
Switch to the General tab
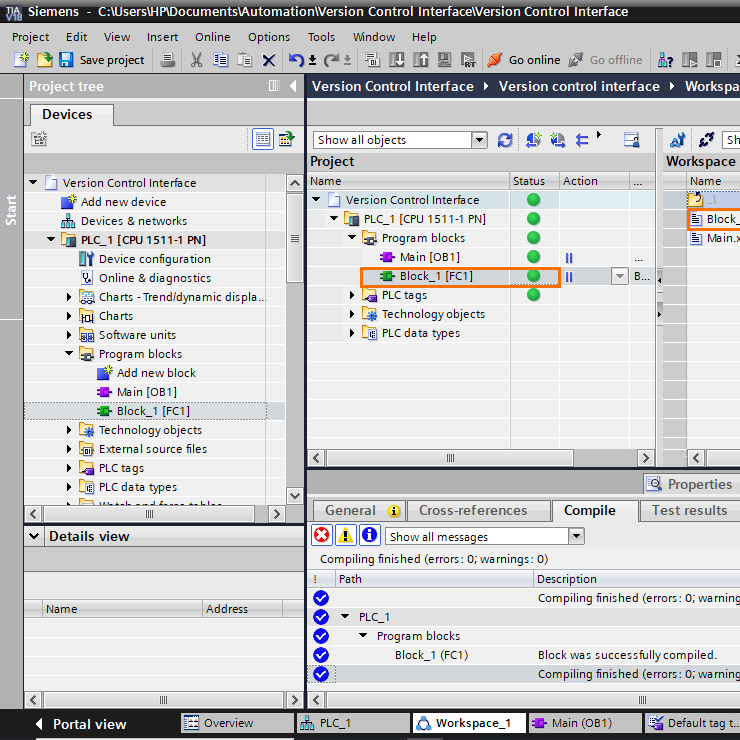point(358,511)
